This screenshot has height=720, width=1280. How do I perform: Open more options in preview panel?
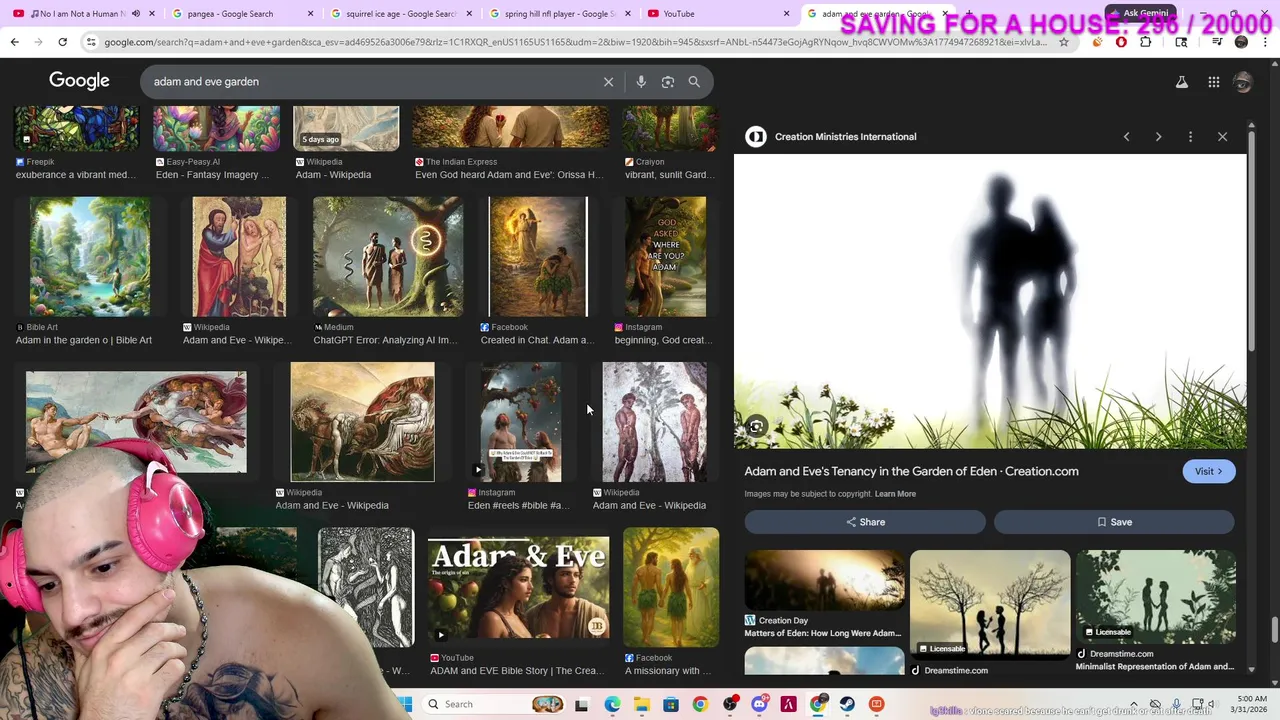pos(1190,137)
